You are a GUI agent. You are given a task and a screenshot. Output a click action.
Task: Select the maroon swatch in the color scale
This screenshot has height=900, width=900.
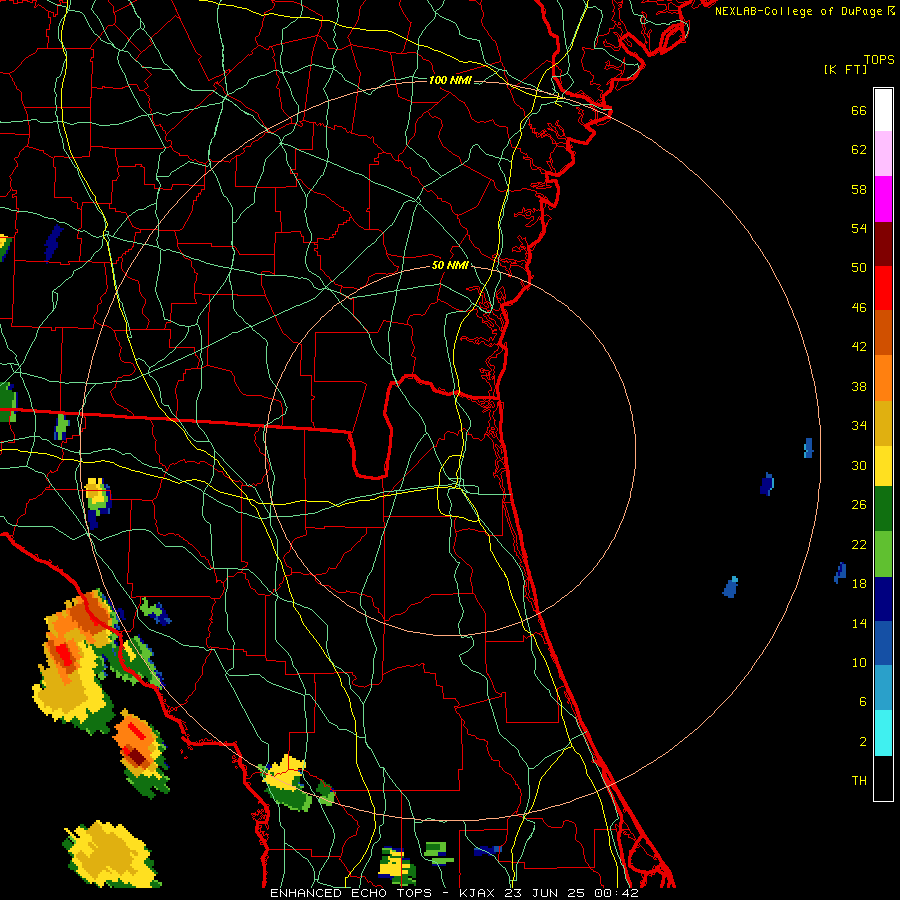[883, 244]
